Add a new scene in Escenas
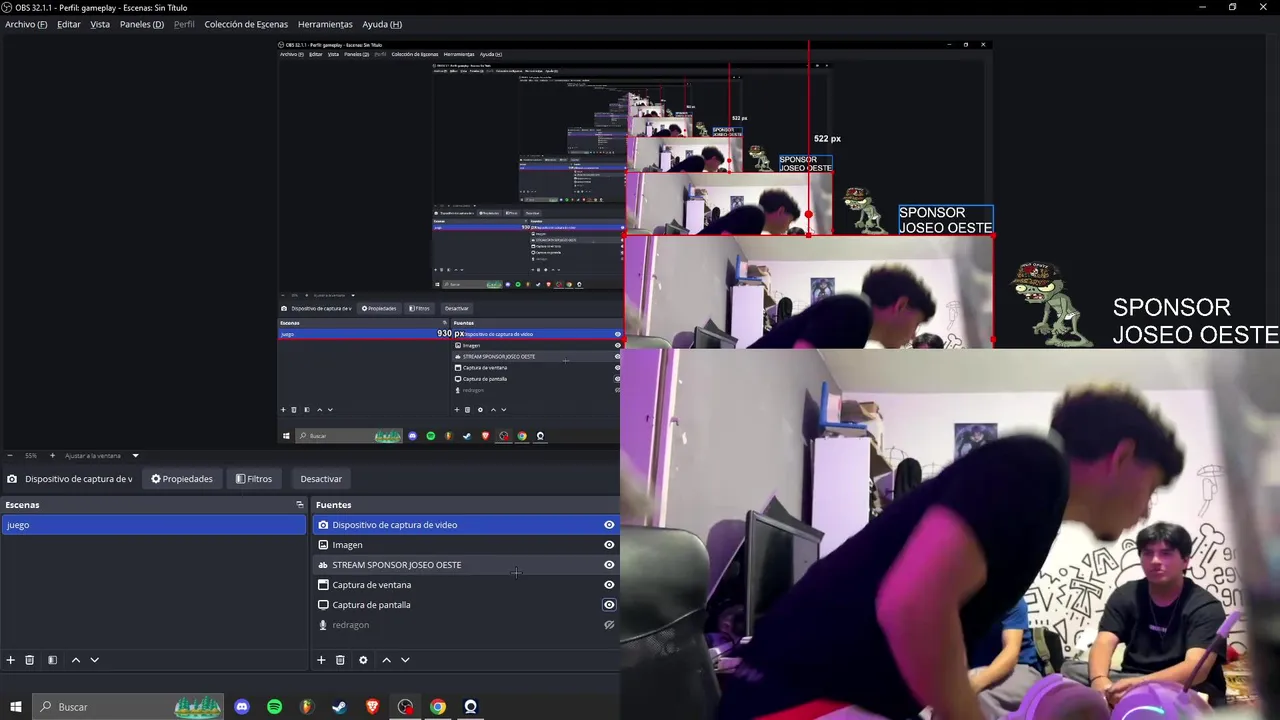Image resolution: width=1280 pixels, height=720 pixels. click(11, 660)
